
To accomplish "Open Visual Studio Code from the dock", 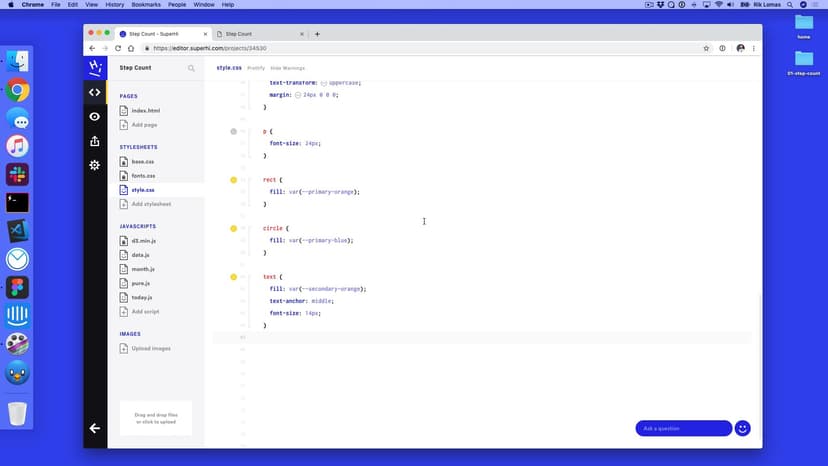I will (x=17, y=231).
